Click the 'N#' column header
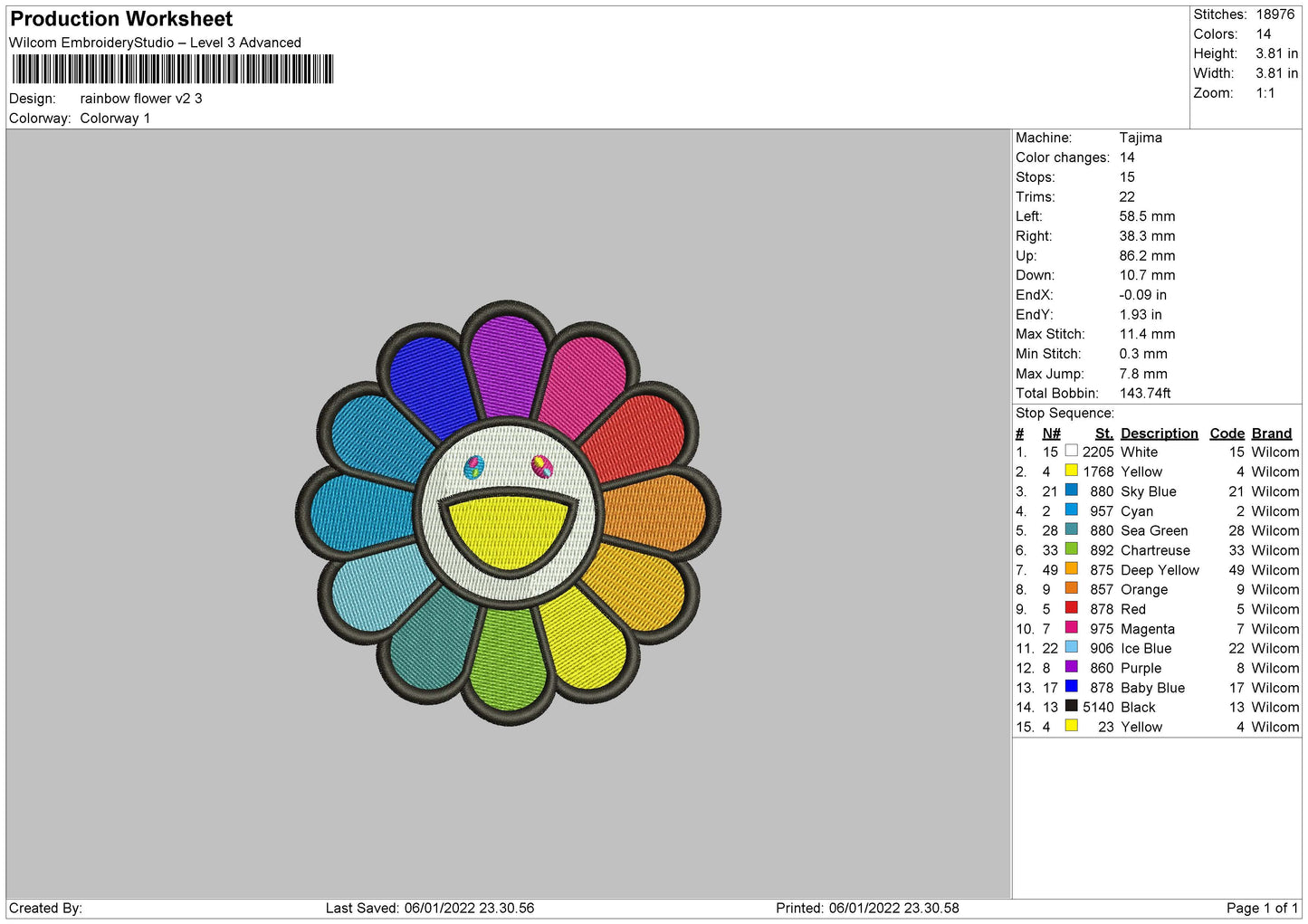This screenshot has width=1308, height=924. pyautogui.click(x=1051, y=433)
